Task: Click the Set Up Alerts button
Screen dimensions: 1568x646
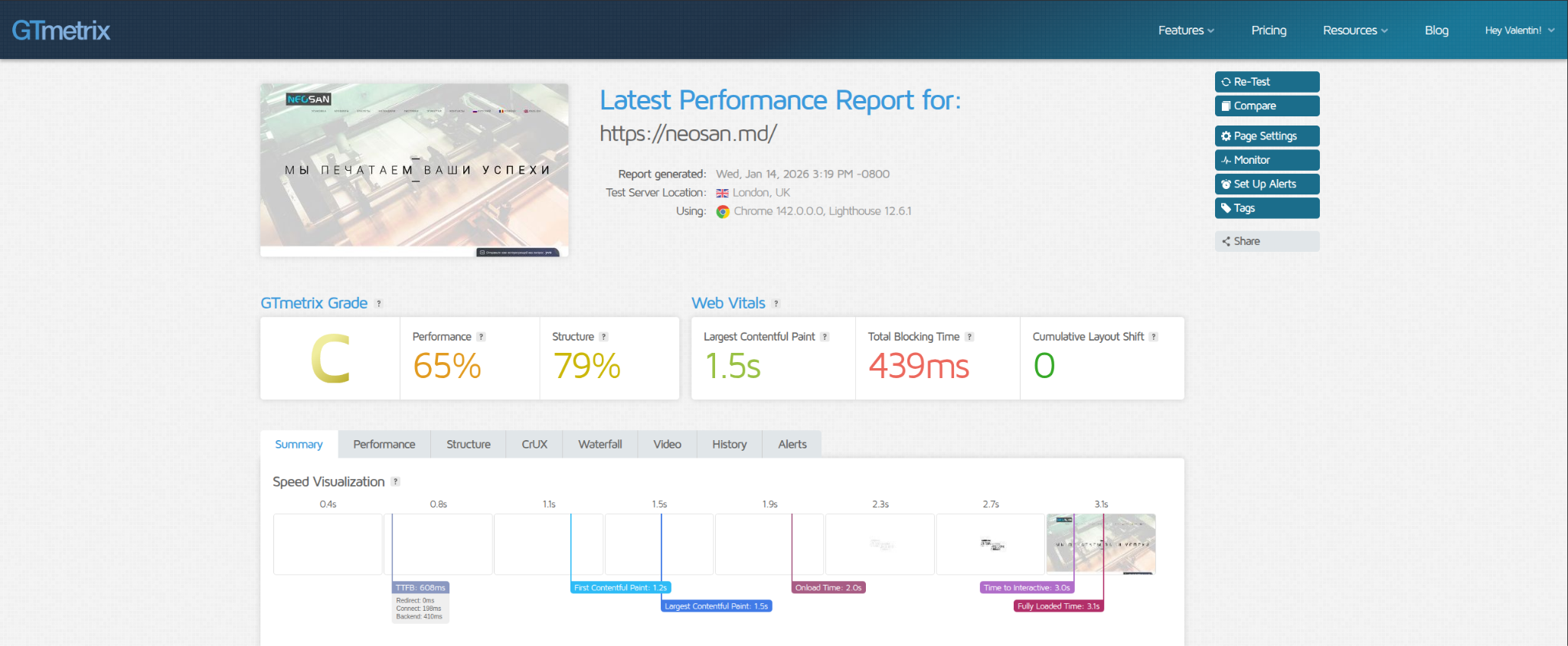Action: click(1267, 184)
